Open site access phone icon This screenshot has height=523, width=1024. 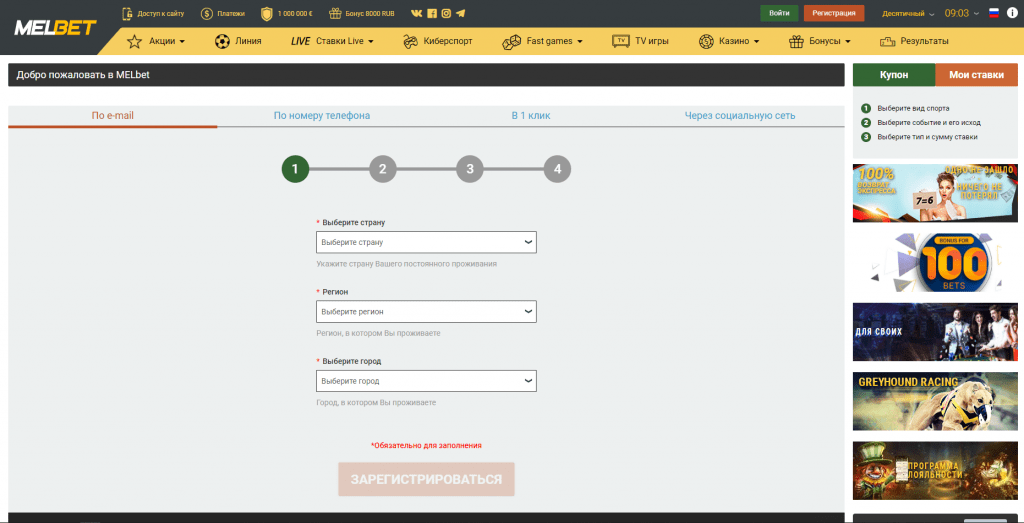tap(127, 13)
